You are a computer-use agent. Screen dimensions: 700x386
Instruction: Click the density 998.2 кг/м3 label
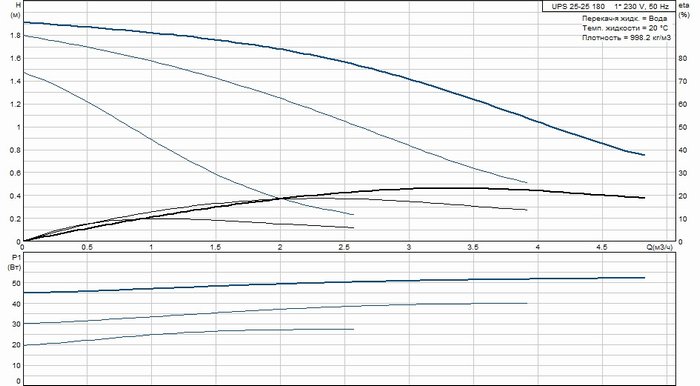pyautogui.click(x=626, y=38)
